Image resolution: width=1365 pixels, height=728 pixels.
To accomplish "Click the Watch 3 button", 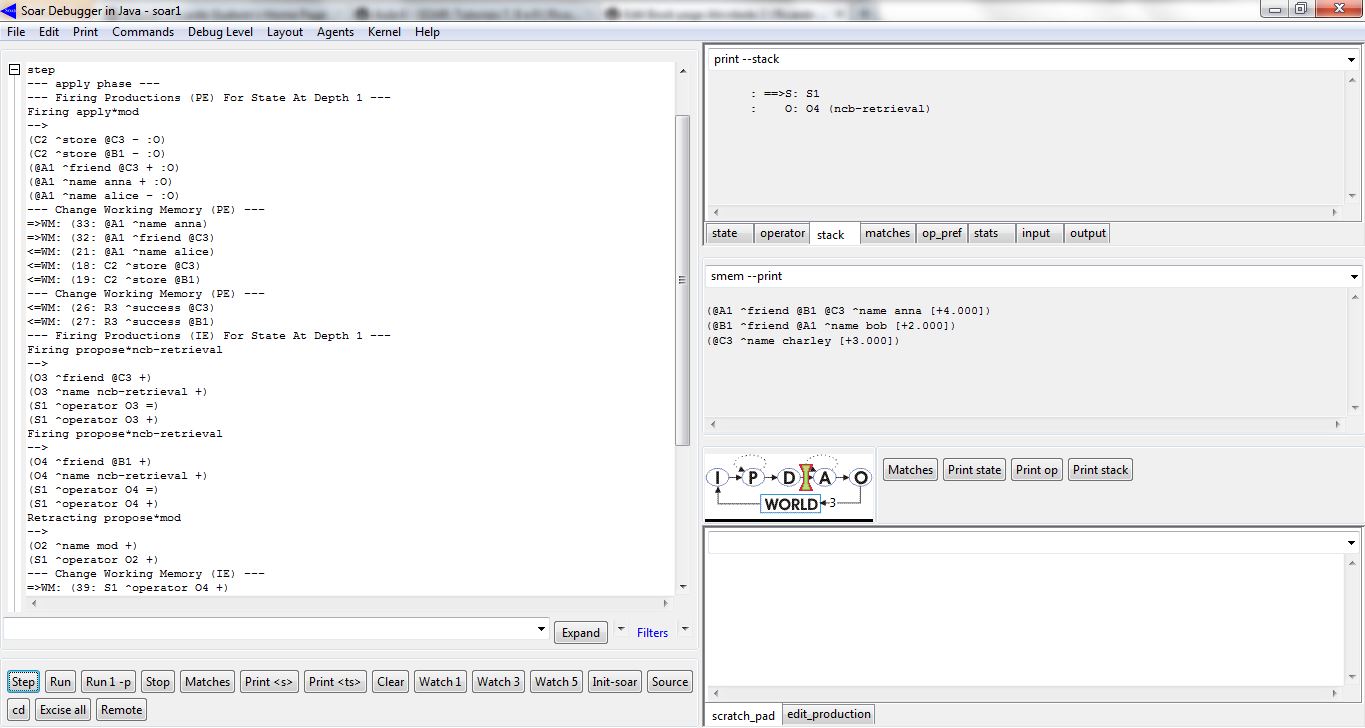I will [x=498, y=682].
